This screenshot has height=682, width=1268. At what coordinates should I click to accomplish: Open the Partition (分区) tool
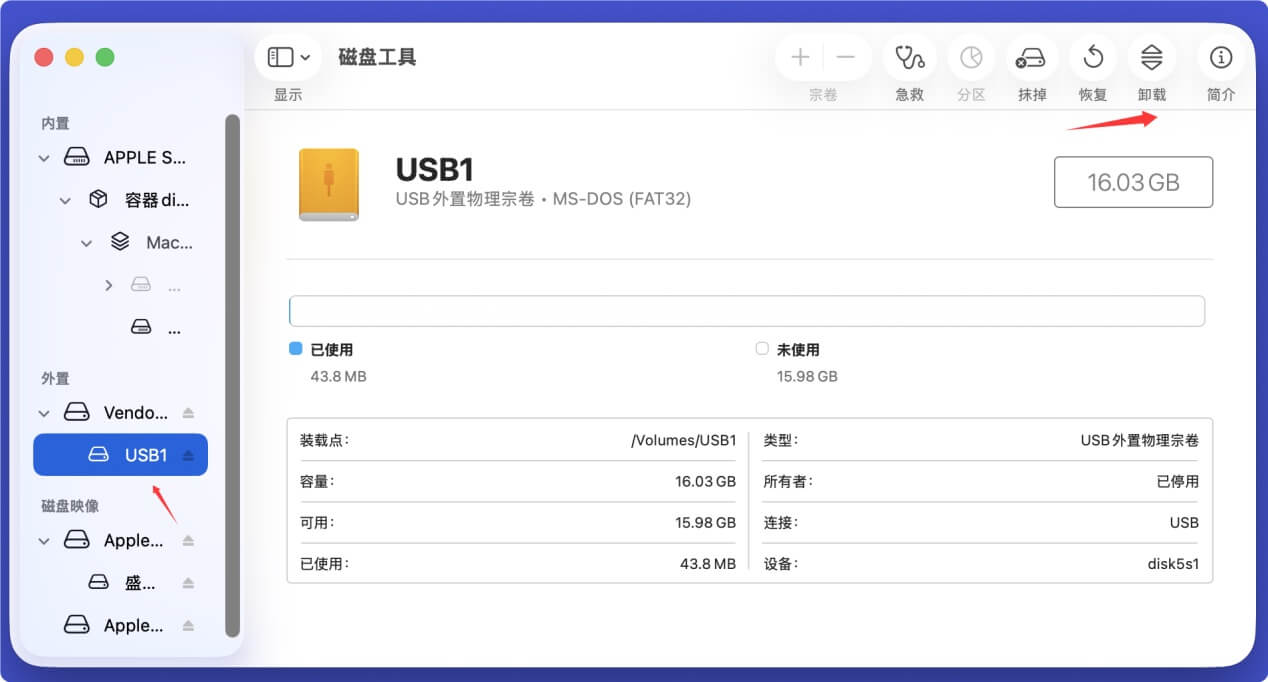point(971,58)
